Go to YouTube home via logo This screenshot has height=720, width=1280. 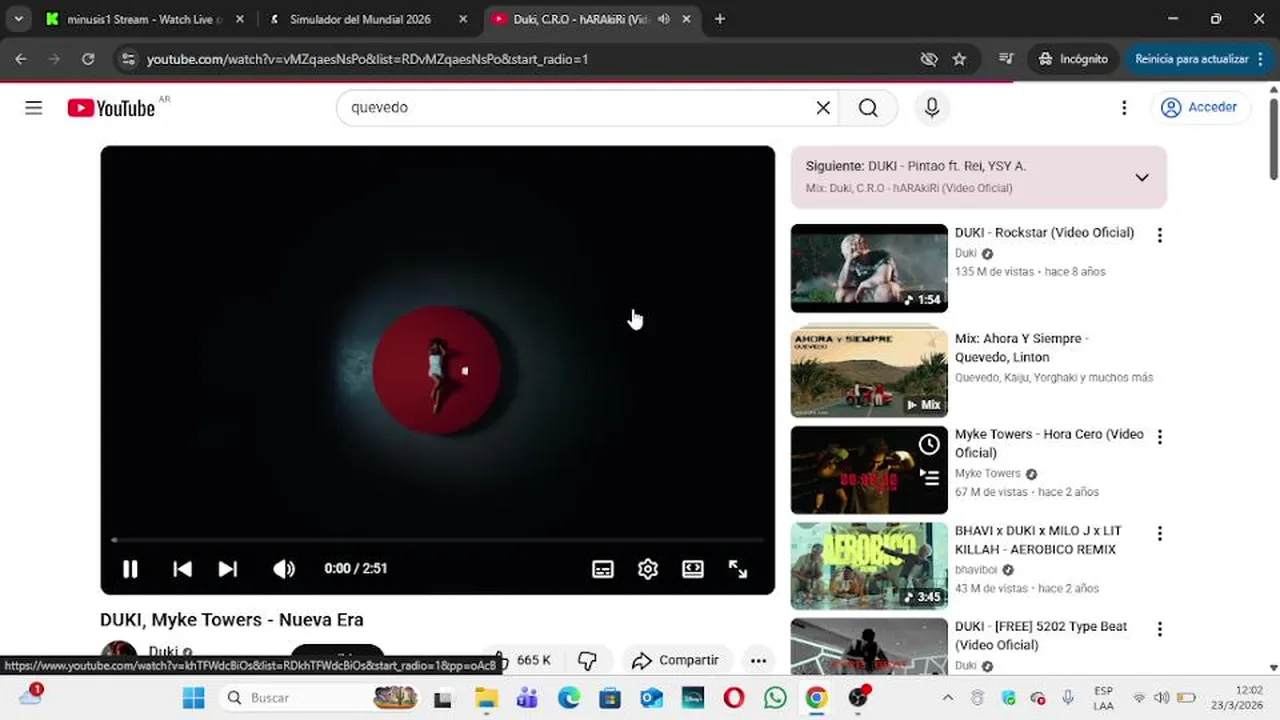coord(111,108)
